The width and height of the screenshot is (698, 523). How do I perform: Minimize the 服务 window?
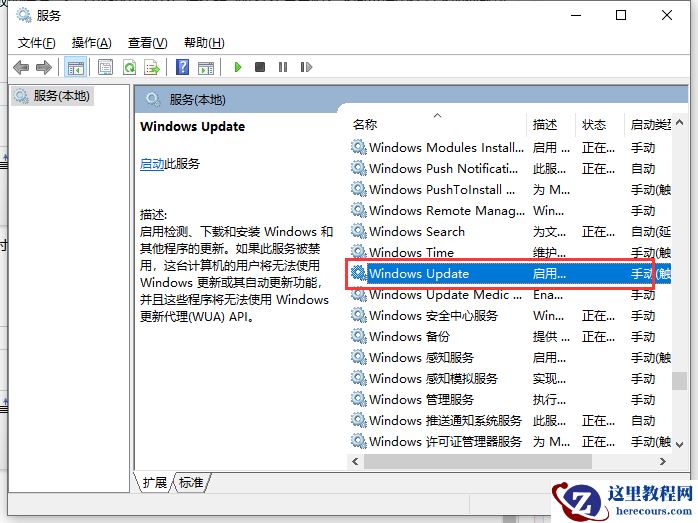pyautogui.click(x=576, y=15)
